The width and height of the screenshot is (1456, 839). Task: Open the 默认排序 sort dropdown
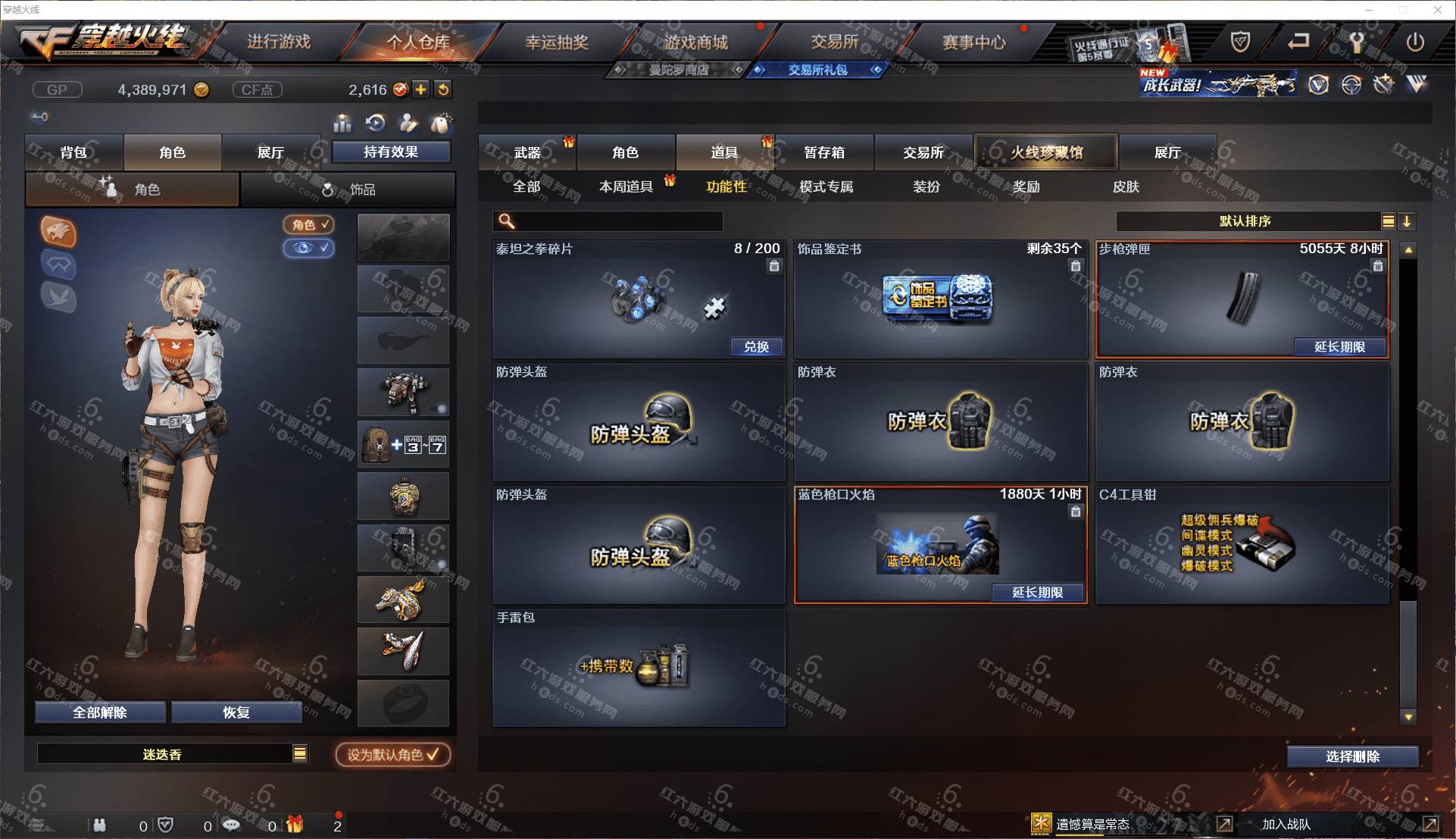point(1388,221)
